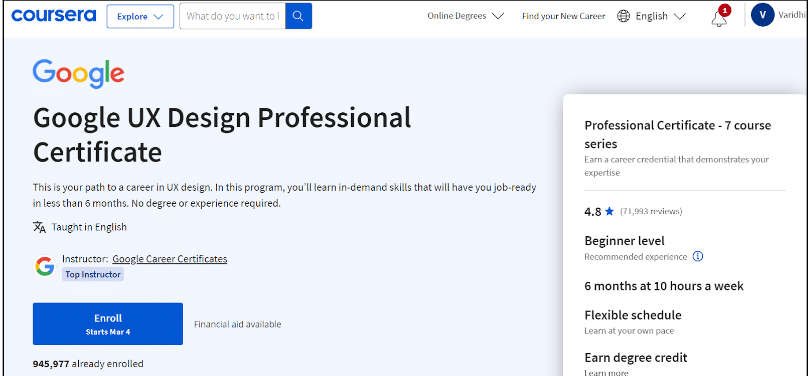The image size is (808, 376).
Task: Open the Coursera home logo
Action: pos(54,16)
